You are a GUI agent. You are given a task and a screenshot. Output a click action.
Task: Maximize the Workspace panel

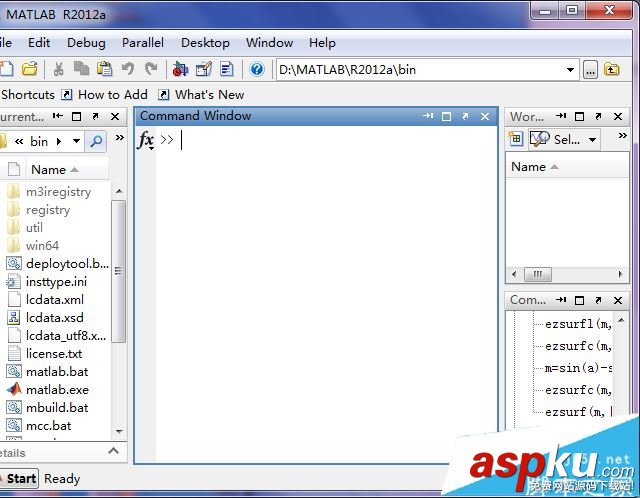(579, 117)
